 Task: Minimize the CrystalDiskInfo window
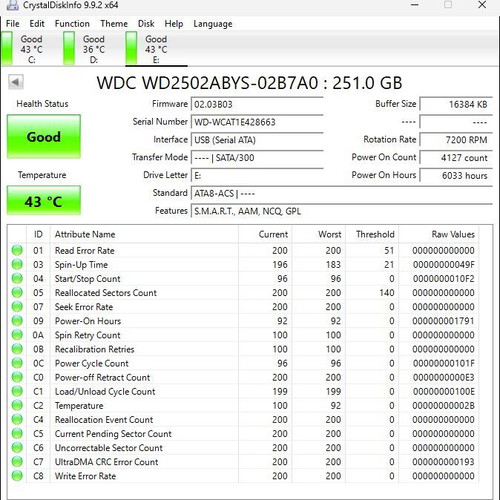click(x=415, y=5)
